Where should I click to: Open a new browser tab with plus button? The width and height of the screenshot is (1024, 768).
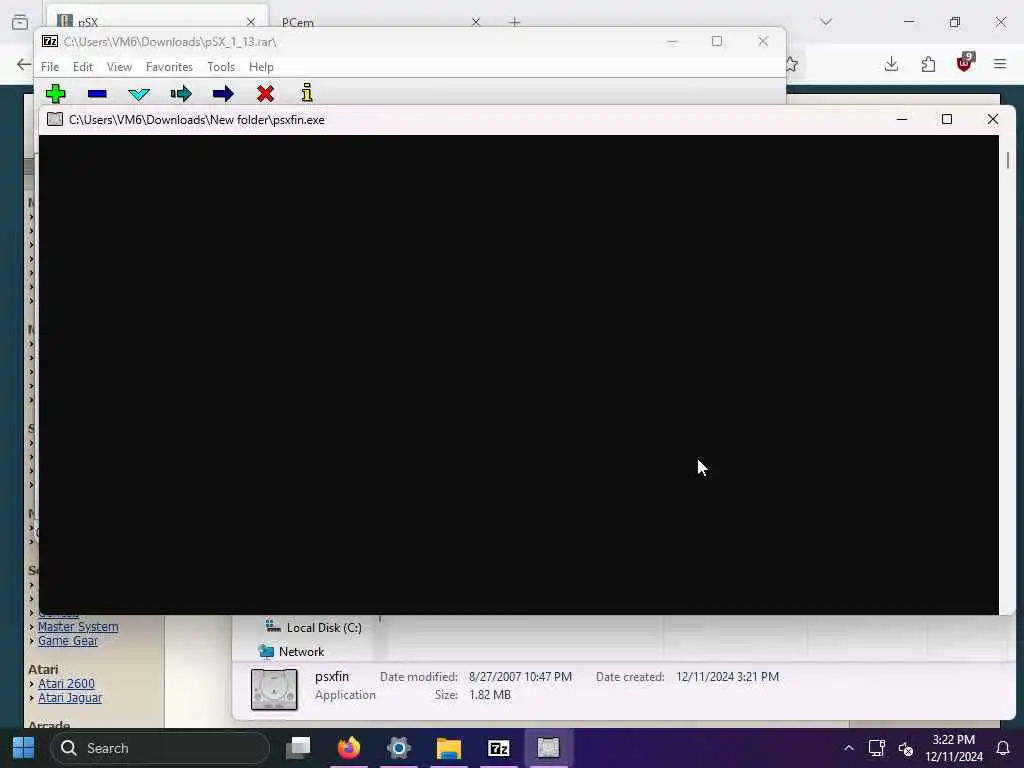[515, 22]
